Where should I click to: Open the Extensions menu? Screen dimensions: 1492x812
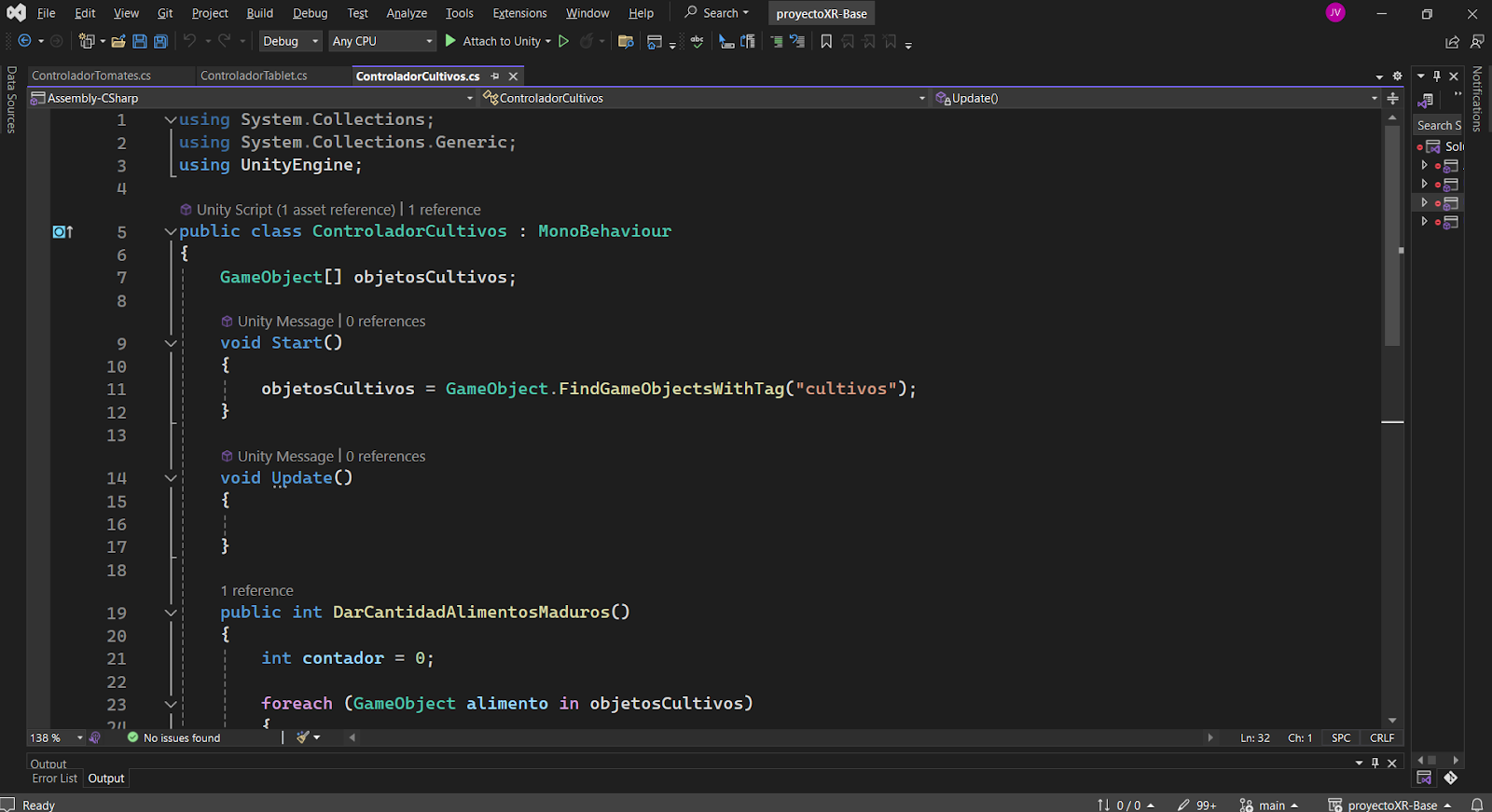(519, 13)
